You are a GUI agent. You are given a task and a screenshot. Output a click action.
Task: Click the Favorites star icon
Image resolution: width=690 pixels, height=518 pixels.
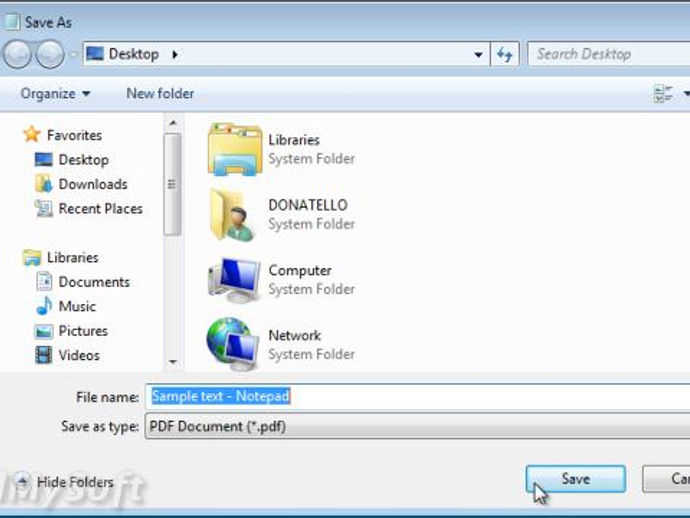(32, 134)
